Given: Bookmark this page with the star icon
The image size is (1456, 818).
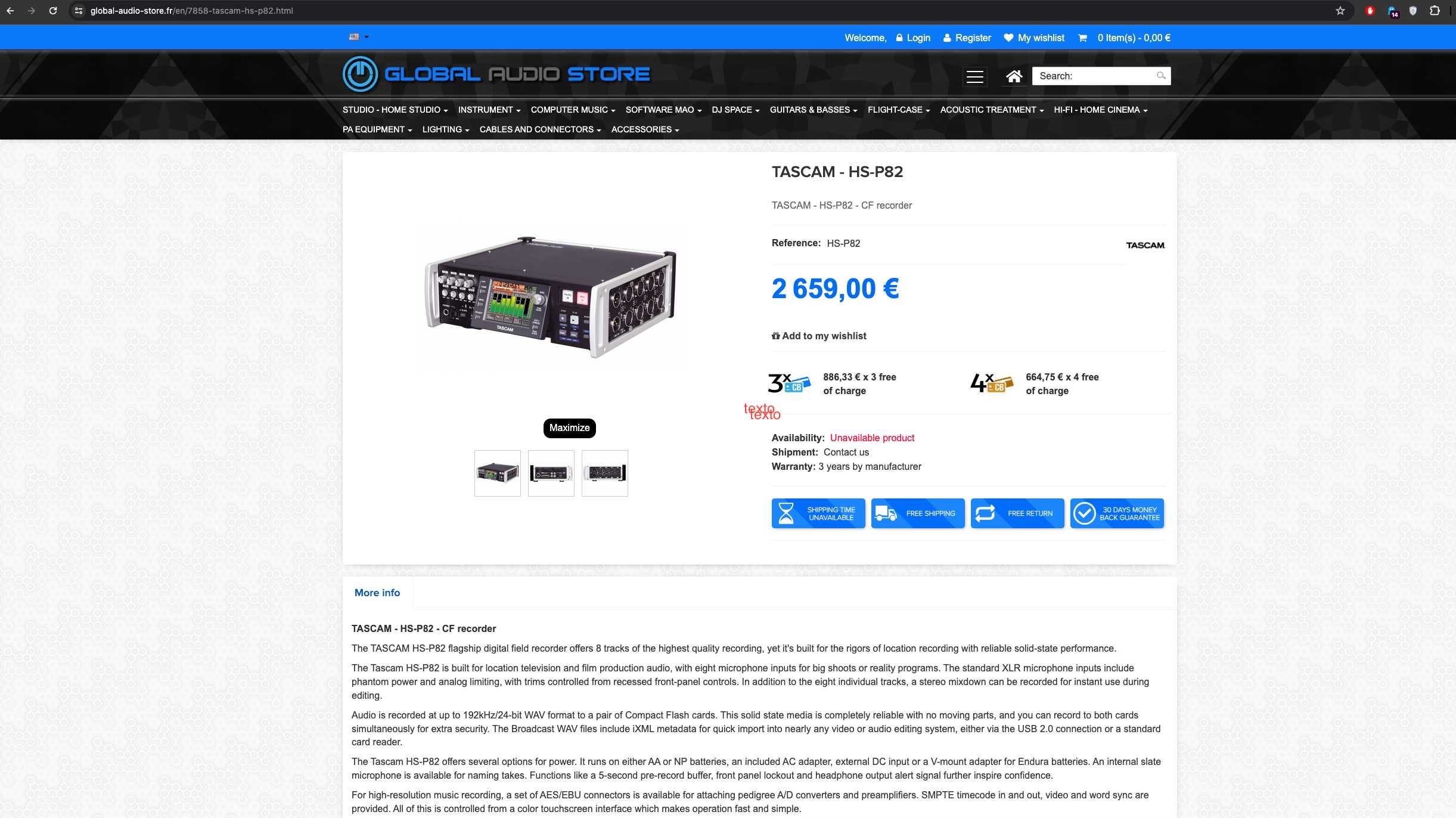Looking at the screenshot, I should click(1340, 11).
